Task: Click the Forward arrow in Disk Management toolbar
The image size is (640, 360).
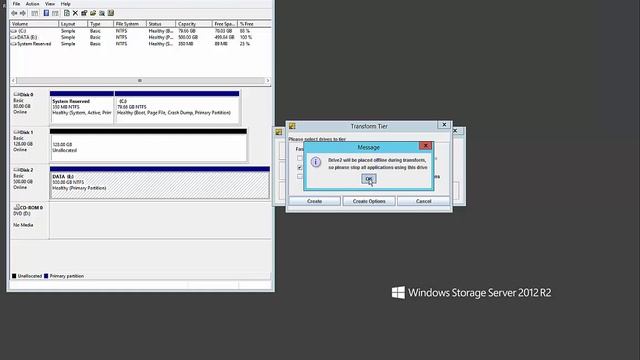Action: coord(23,13)
